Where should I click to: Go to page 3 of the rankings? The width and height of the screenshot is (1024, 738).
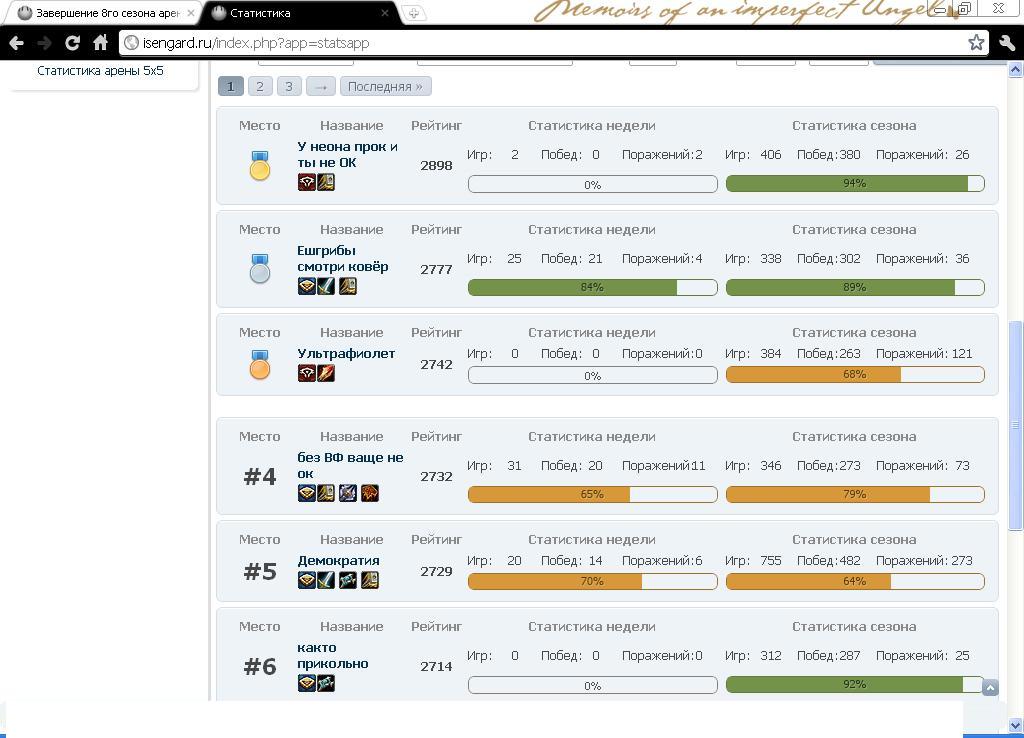(x=289, y=86)
